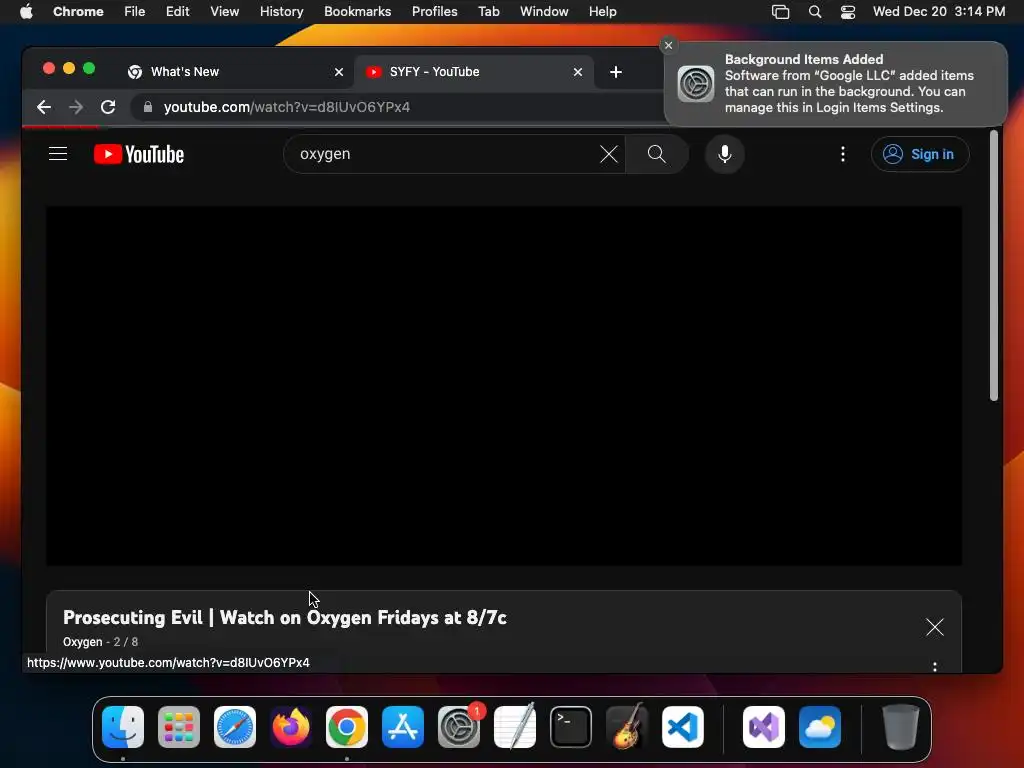Open Weather app from the Dock
The height and width of the screenshot is (768, 1024).
tap(820, 727)
